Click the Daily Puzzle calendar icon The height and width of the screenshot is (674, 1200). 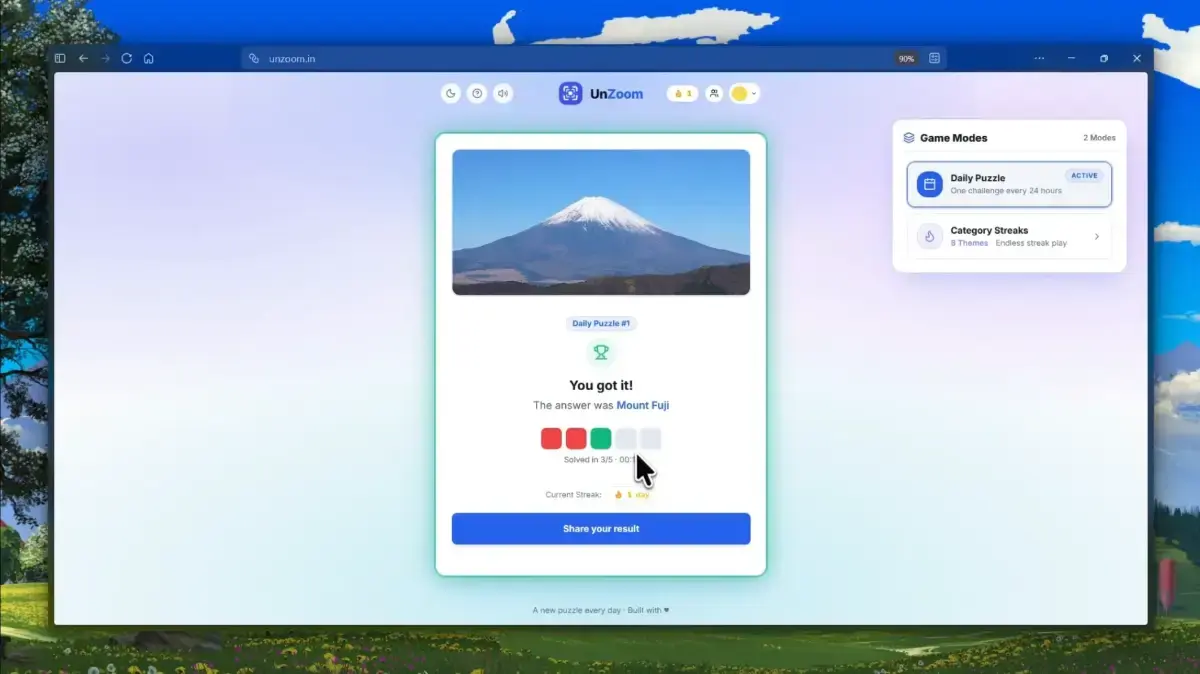coord(930,184)
